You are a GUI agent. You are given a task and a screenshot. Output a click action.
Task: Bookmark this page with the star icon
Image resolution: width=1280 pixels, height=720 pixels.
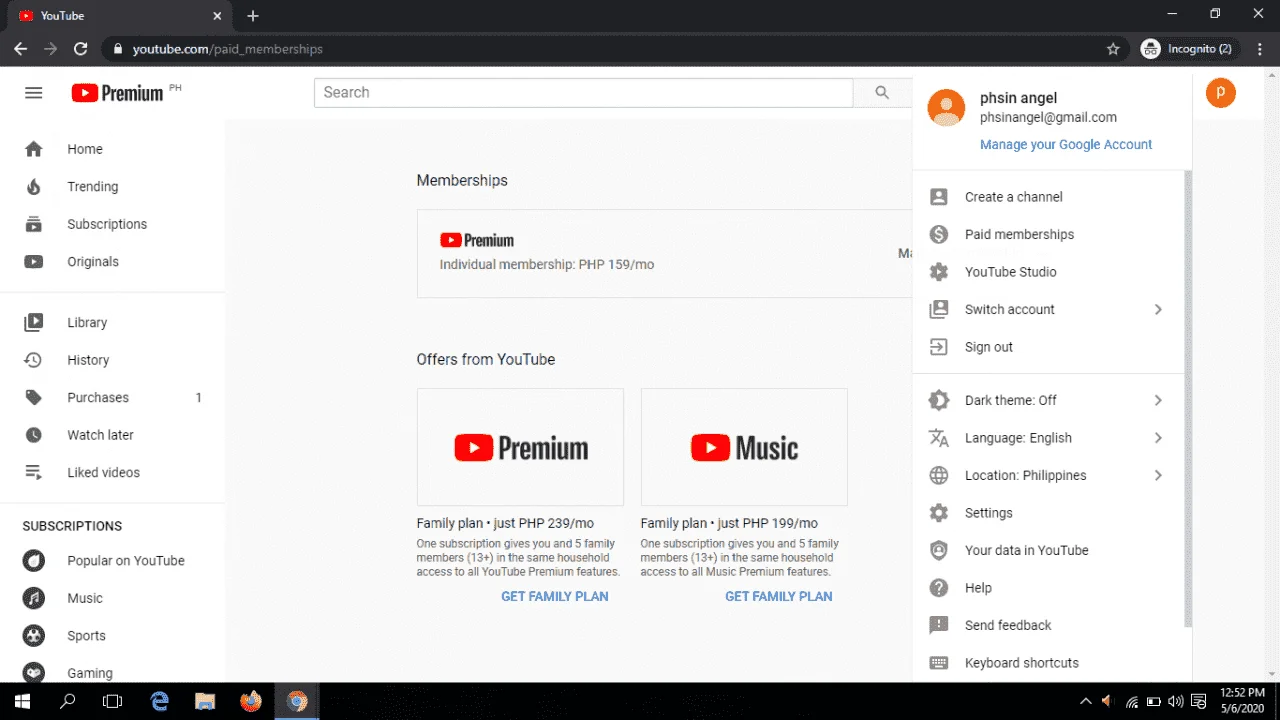point(1113,49)
